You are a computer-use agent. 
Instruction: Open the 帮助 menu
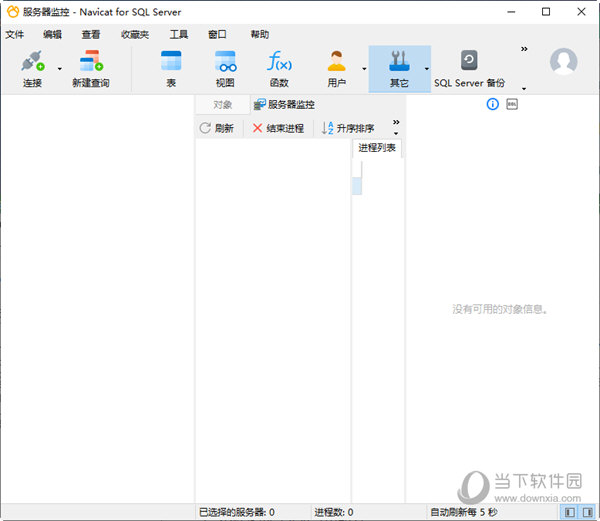coord(260,34)
